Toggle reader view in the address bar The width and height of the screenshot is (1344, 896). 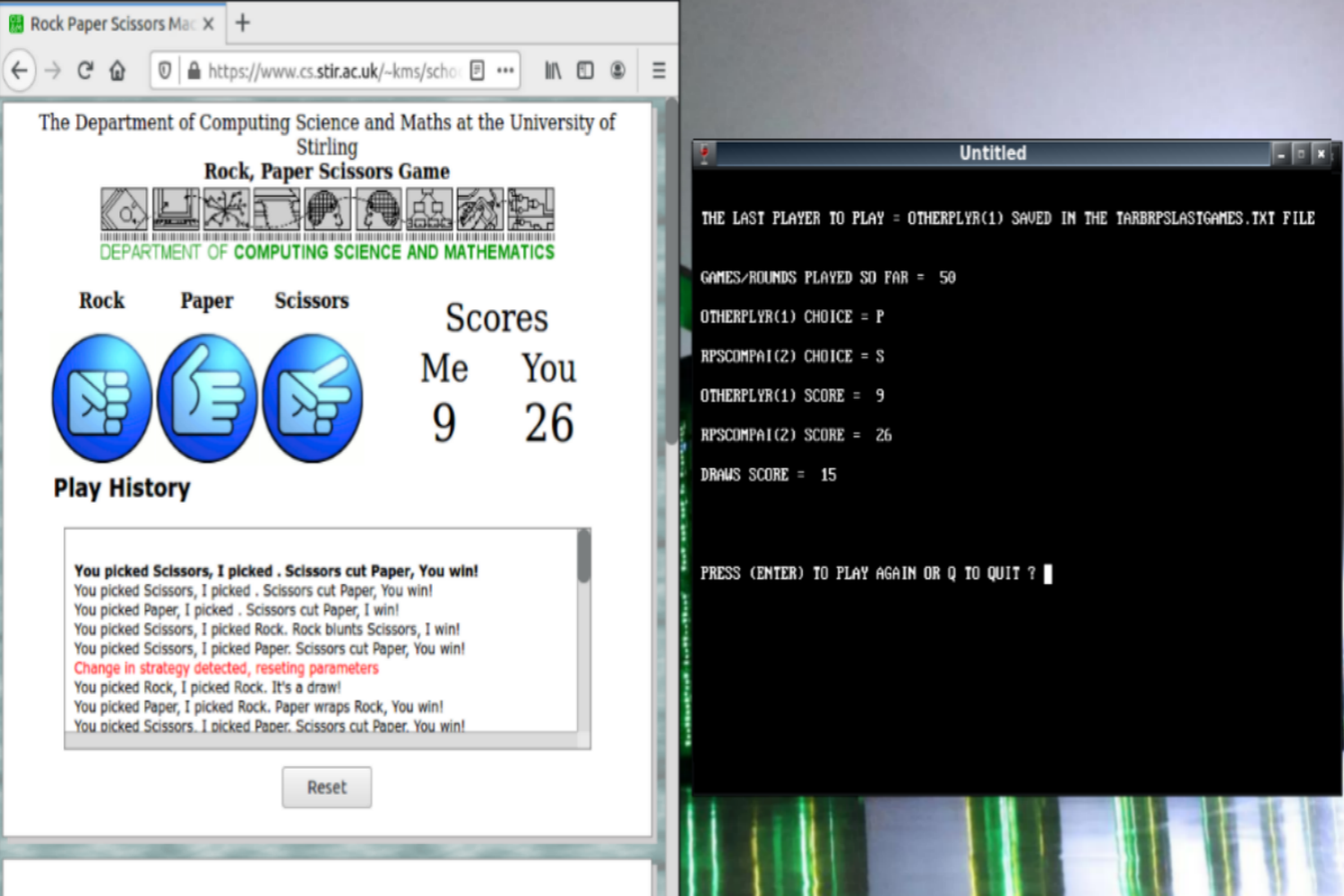point(478,70)
